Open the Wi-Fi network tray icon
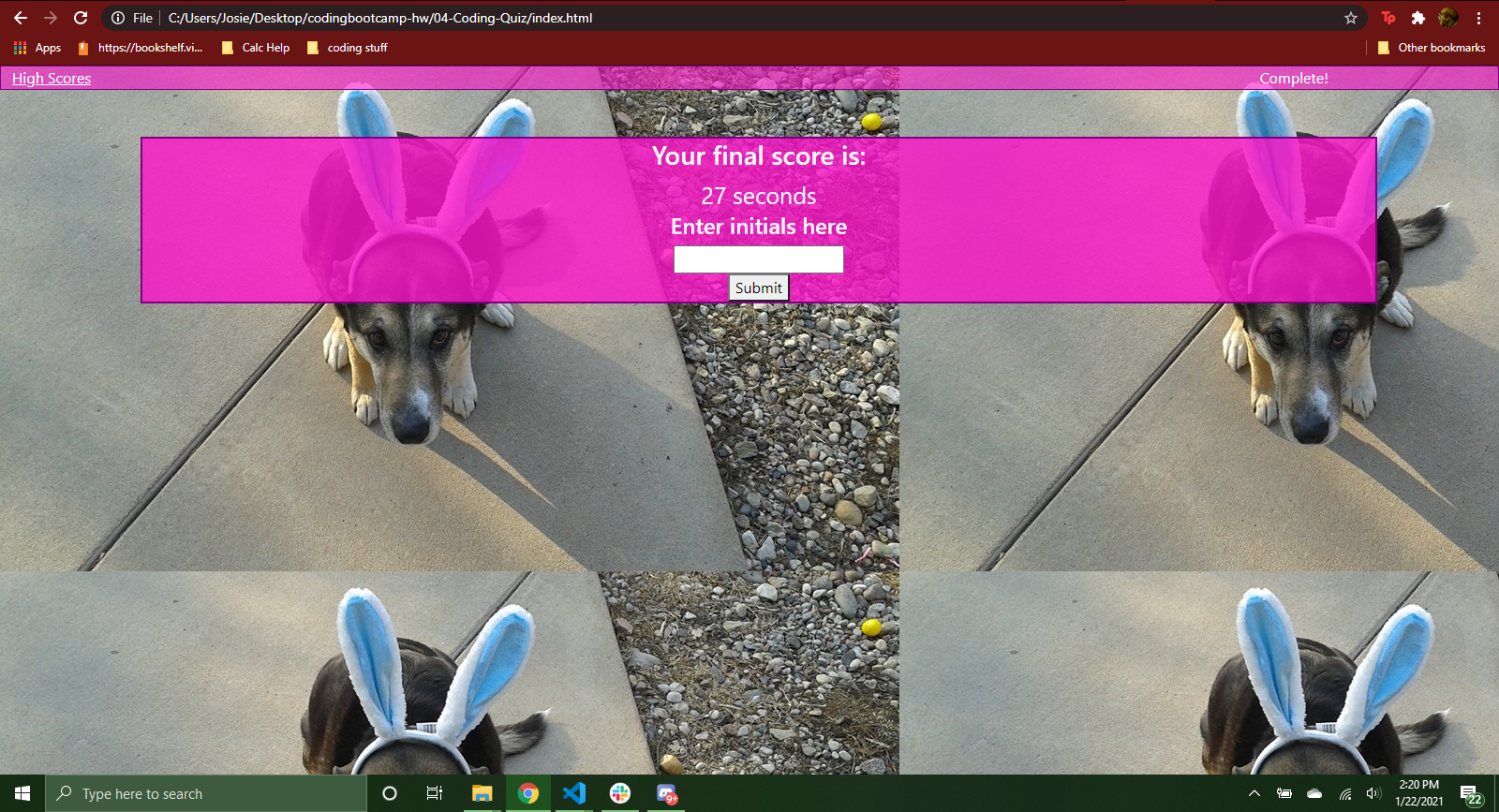The width and height of the screenshot is (1499, 812). pos(1345,793)
